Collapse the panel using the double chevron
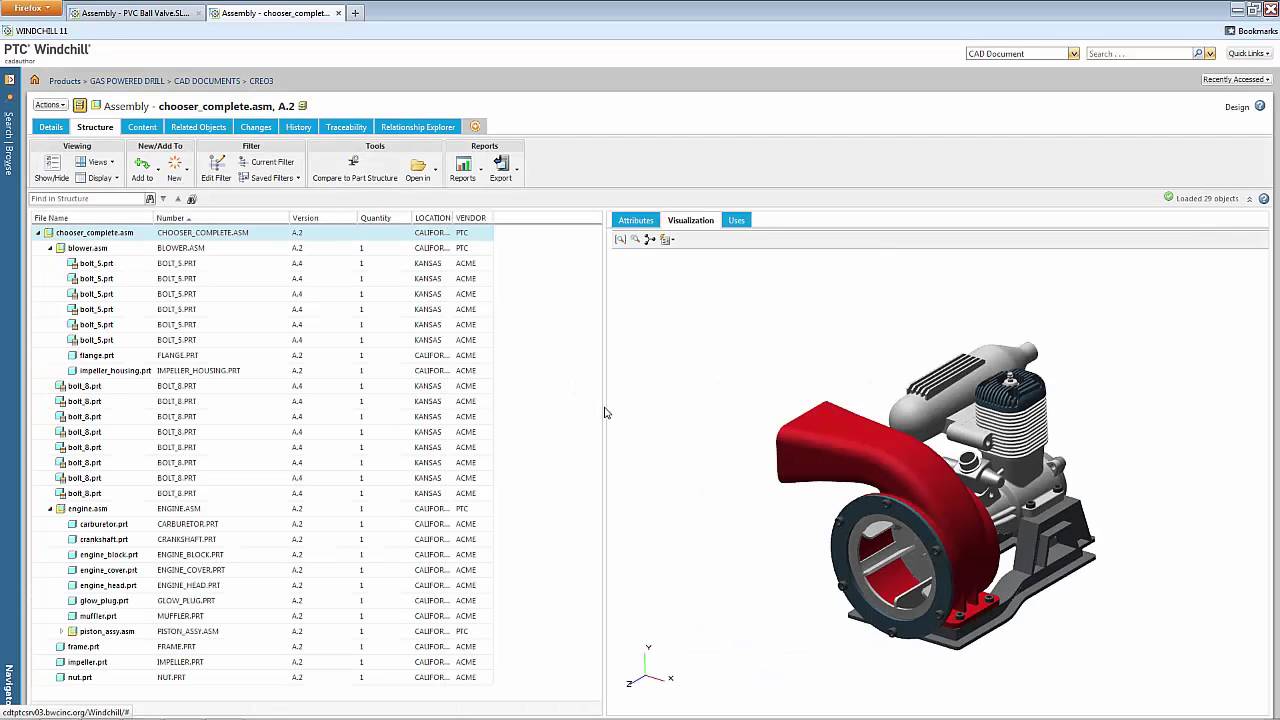1280x720 pixels. point(1248,198)
